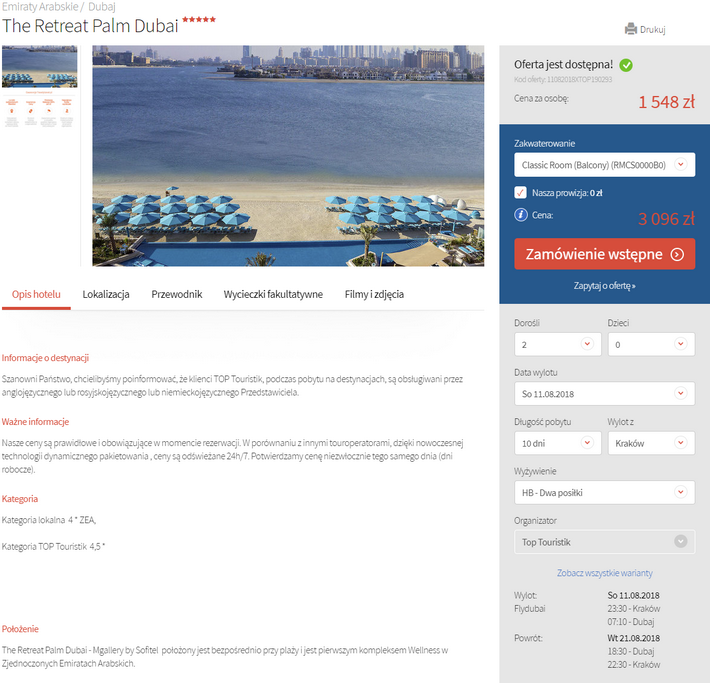This screenshot has width=710, height=683.
Task: Click the per-person price 1 548 zł
Action: 666,102
